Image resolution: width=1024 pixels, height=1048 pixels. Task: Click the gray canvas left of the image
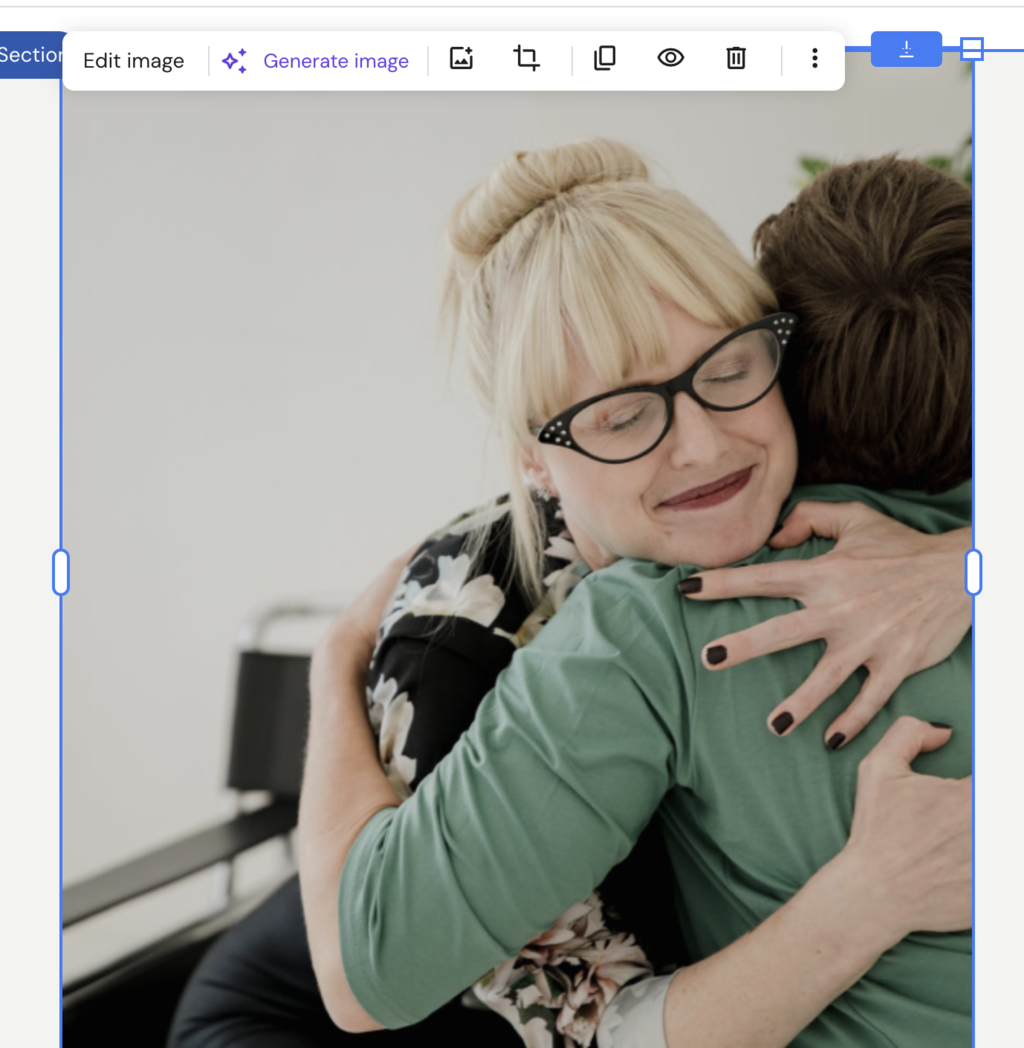coord(30,568)
